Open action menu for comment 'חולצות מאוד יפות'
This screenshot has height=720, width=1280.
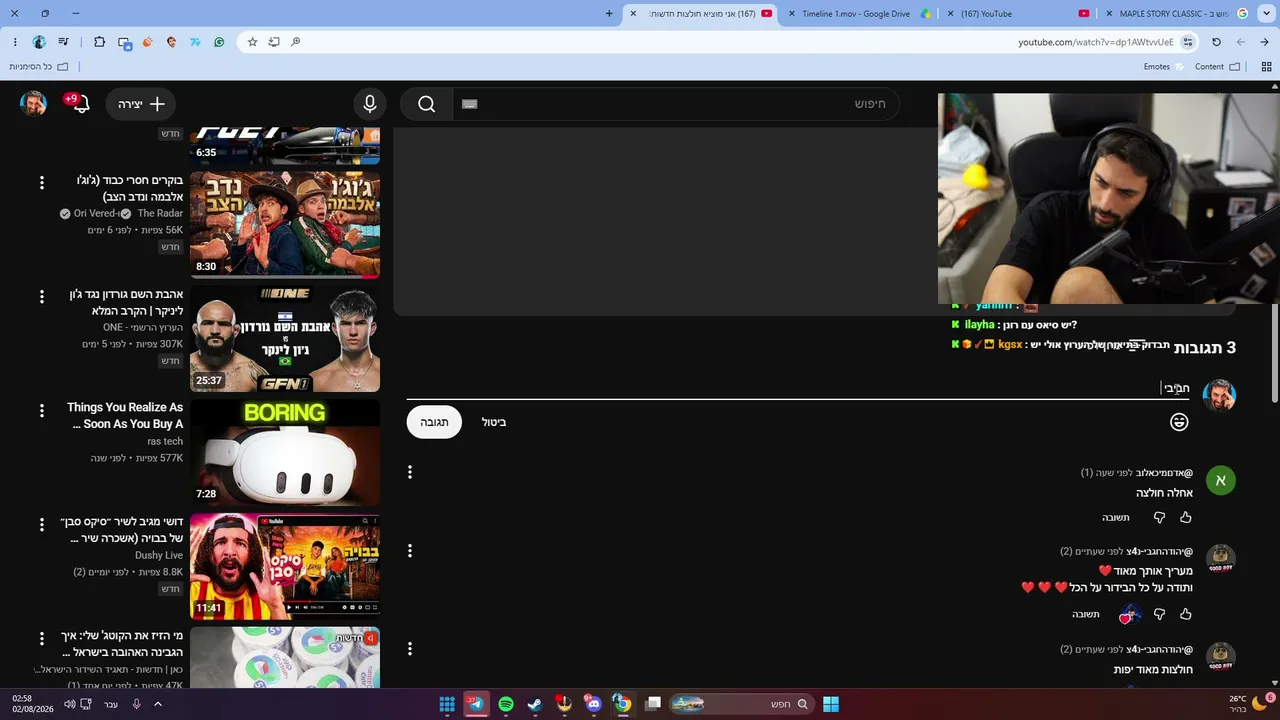coord(410,649)
